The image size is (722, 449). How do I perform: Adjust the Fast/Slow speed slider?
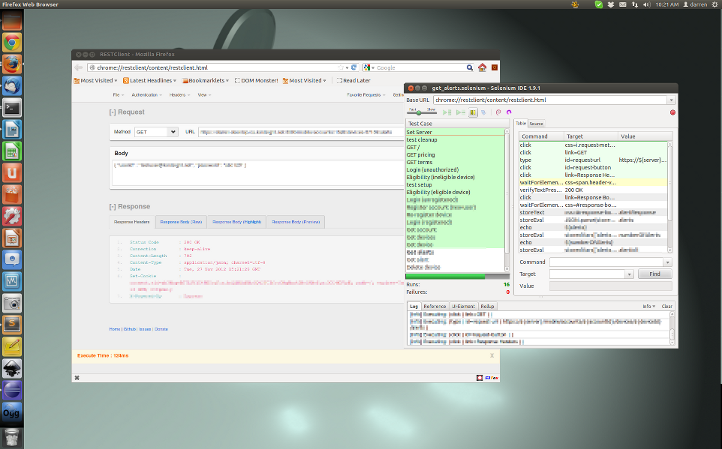pos(419,112)
